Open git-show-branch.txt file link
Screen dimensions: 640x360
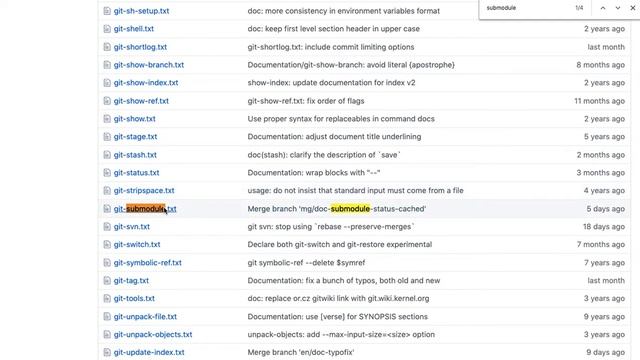[x=149, y=65]
